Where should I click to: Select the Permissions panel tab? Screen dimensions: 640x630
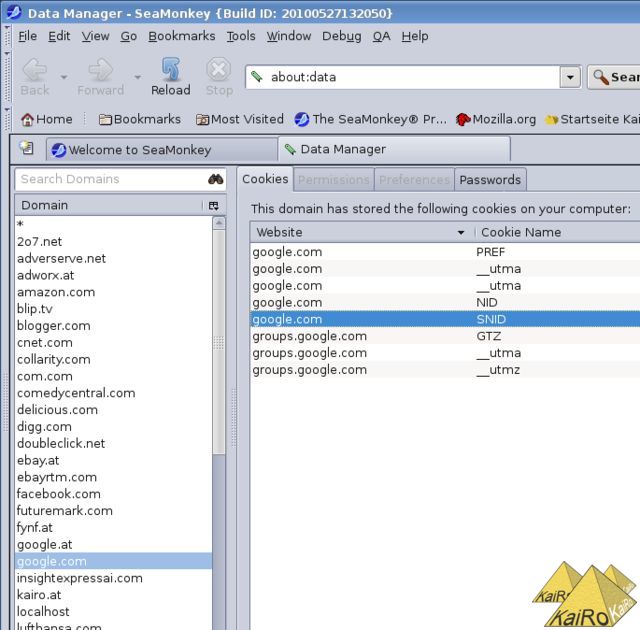[333, 180]
